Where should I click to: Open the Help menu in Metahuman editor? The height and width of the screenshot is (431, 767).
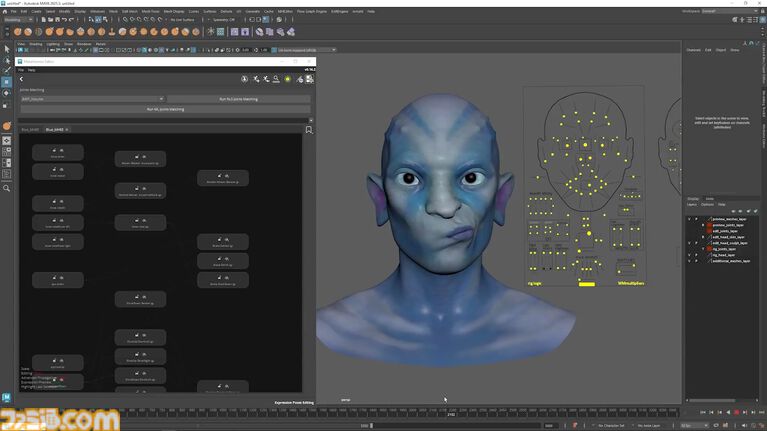(x=31, y=70)
